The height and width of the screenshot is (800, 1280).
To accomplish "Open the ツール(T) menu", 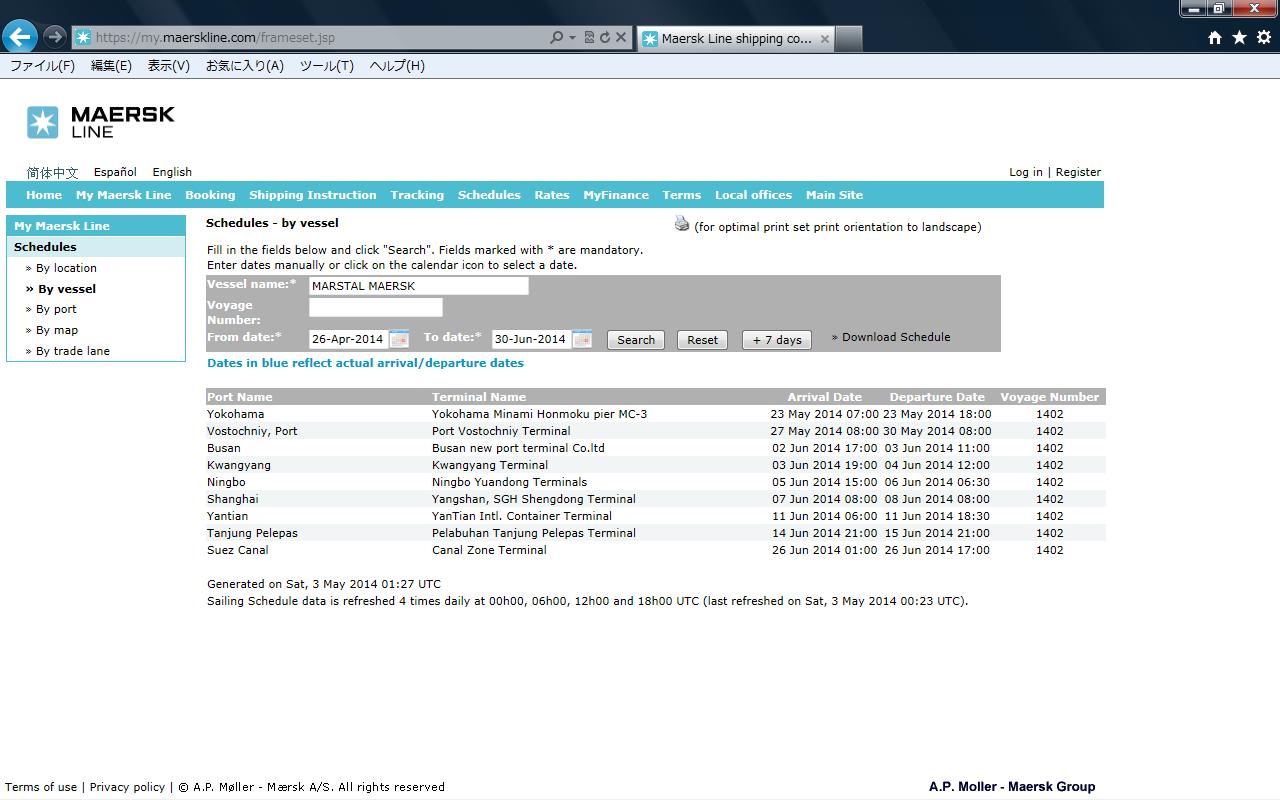I will point(327,66).
